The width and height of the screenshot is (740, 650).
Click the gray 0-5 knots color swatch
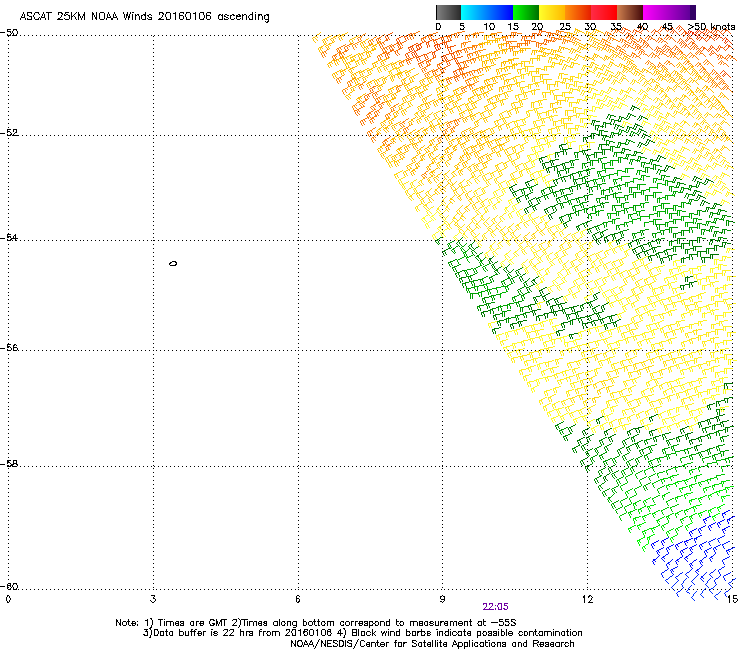(x=448, y=12)
